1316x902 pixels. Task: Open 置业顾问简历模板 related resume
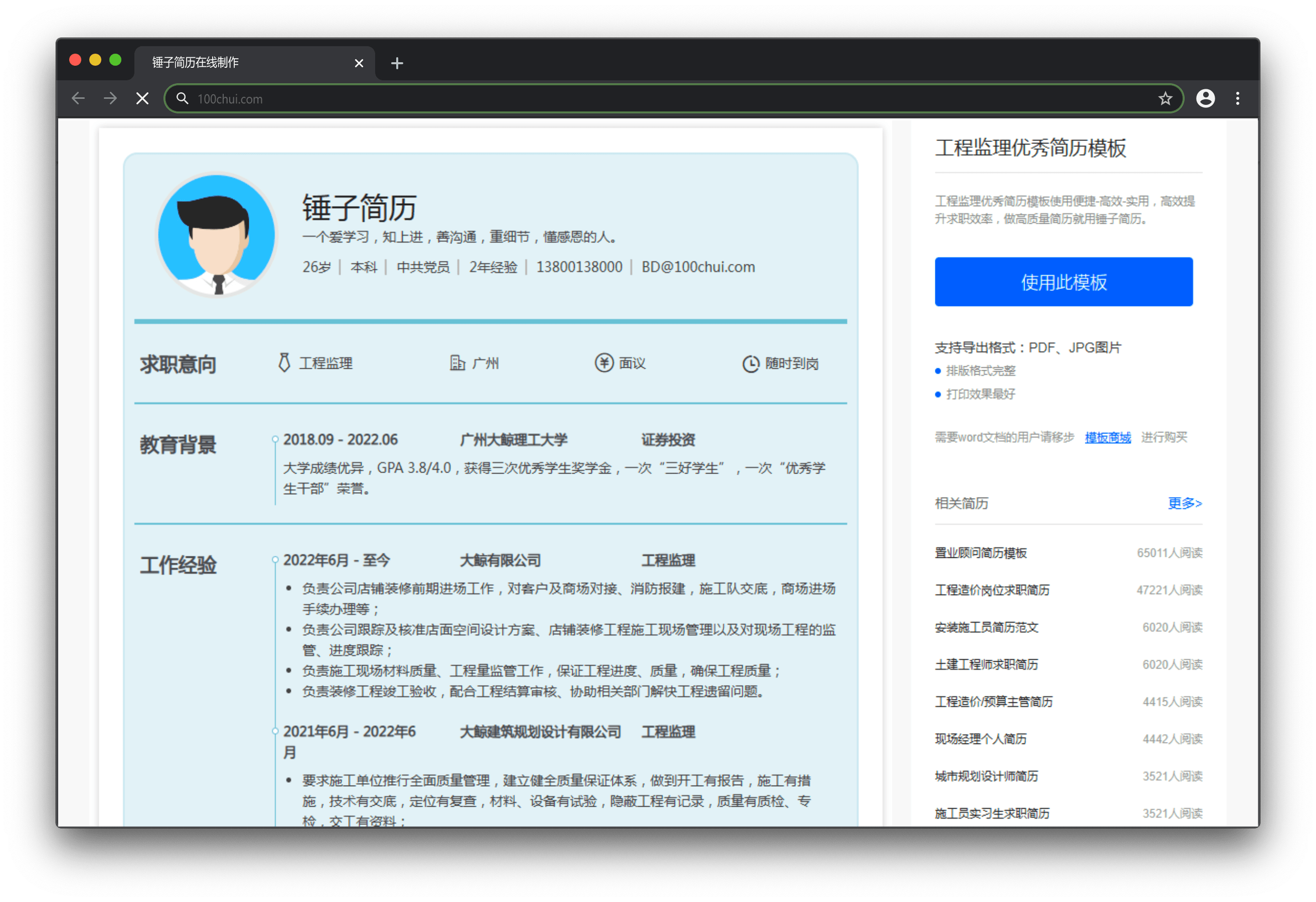point(980,553)
